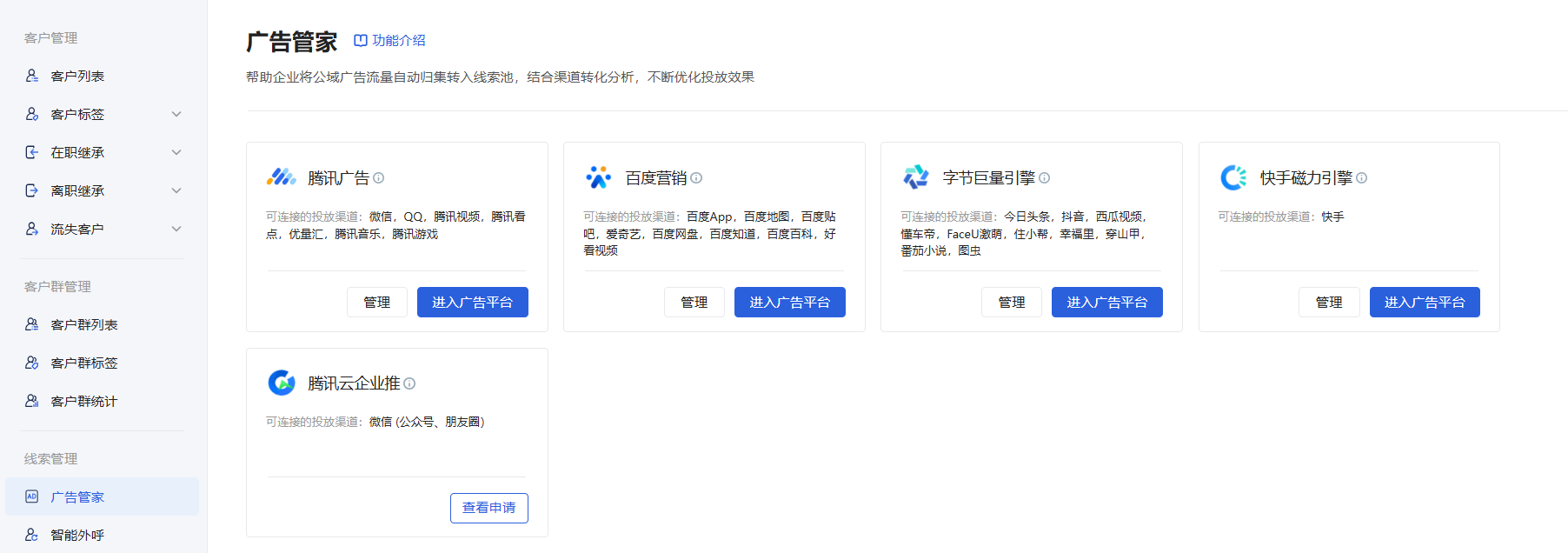This screenshot has height=553, width=1568.
Task: Open 客户列表 in the sidebar
Action: (103, 76)
